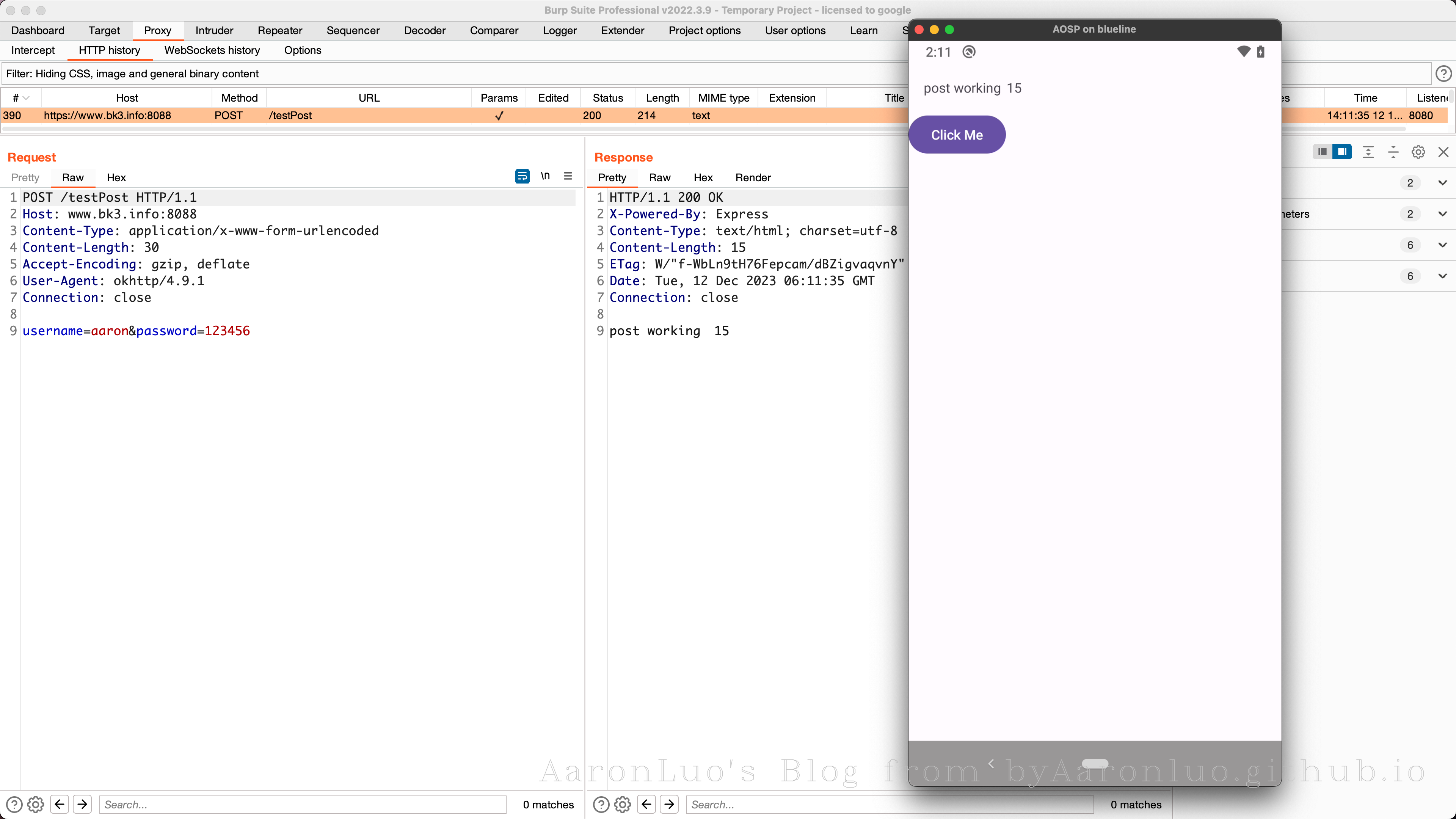This screenshot has width=1456, height=819.
Task: Expand the first Inspector section chevron
Action: tap(1442, 182)
